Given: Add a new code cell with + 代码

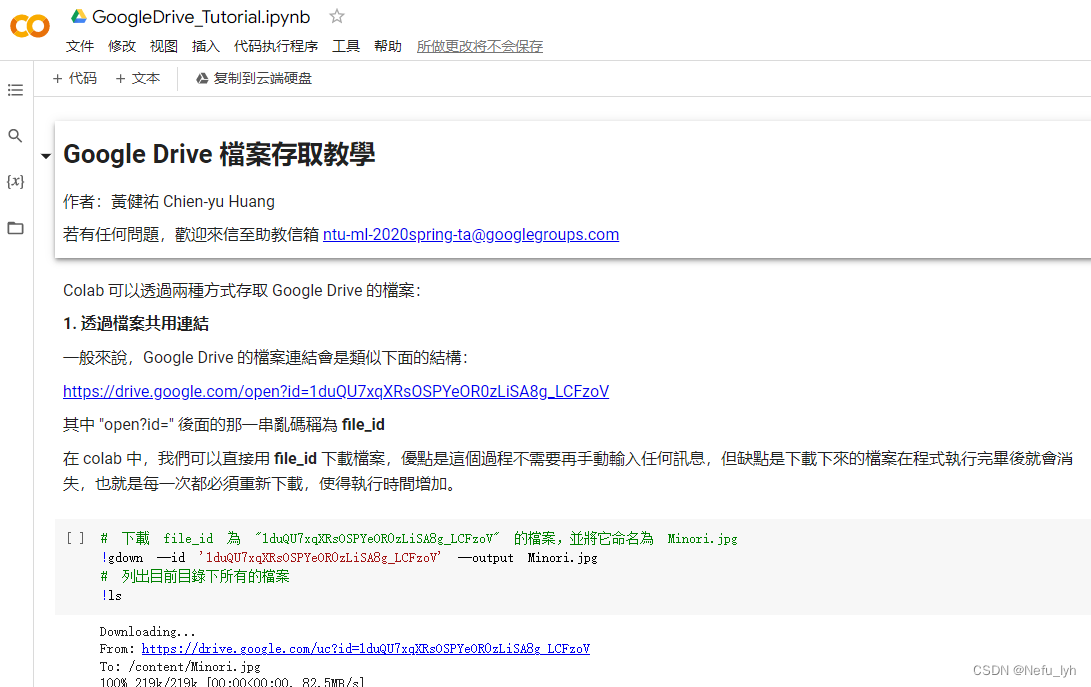Looking at the screenshot, I should (74, 77).
